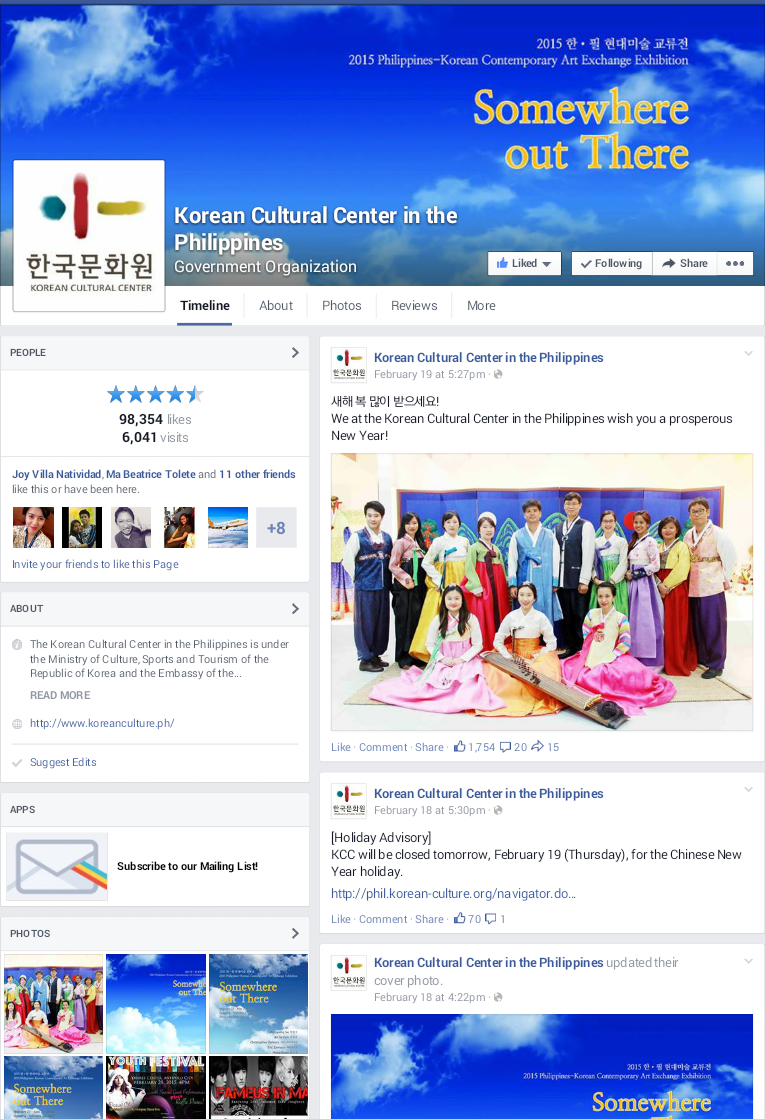This screenshot has height=1119, width=765.
Task: Open the page profile logo picture
Action: point(89,236)
